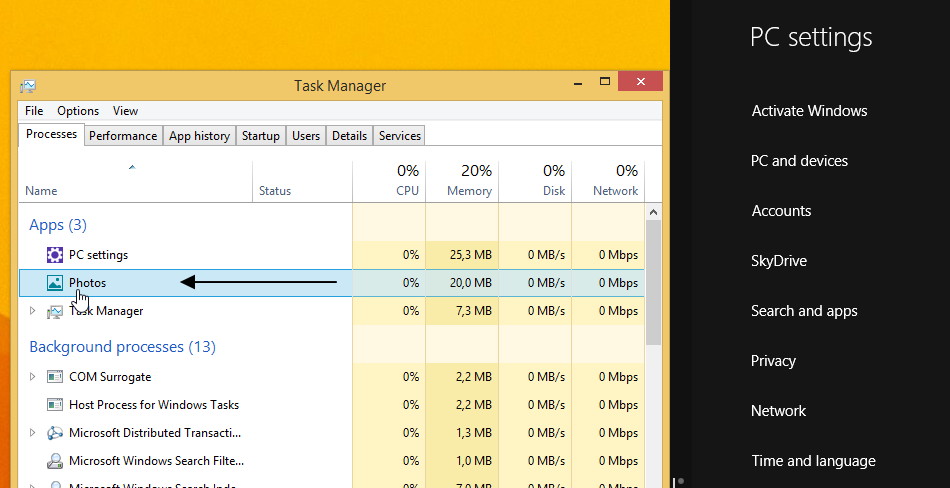Switch to the App history tab
Viewport: 950px width, 488px height.
coord(199,136)
